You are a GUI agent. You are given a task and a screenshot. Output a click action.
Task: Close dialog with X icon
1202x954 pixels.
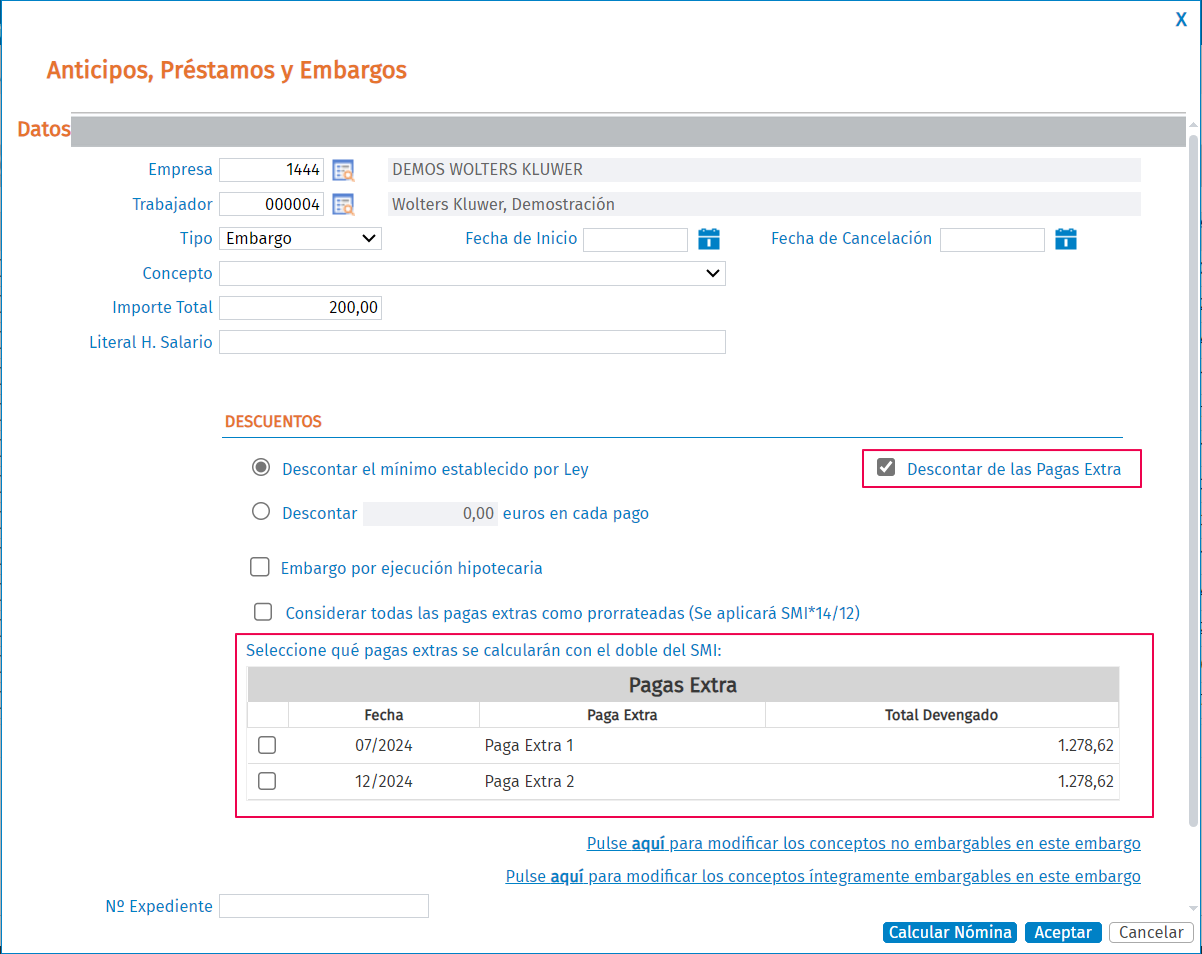tap(1181, 19)
